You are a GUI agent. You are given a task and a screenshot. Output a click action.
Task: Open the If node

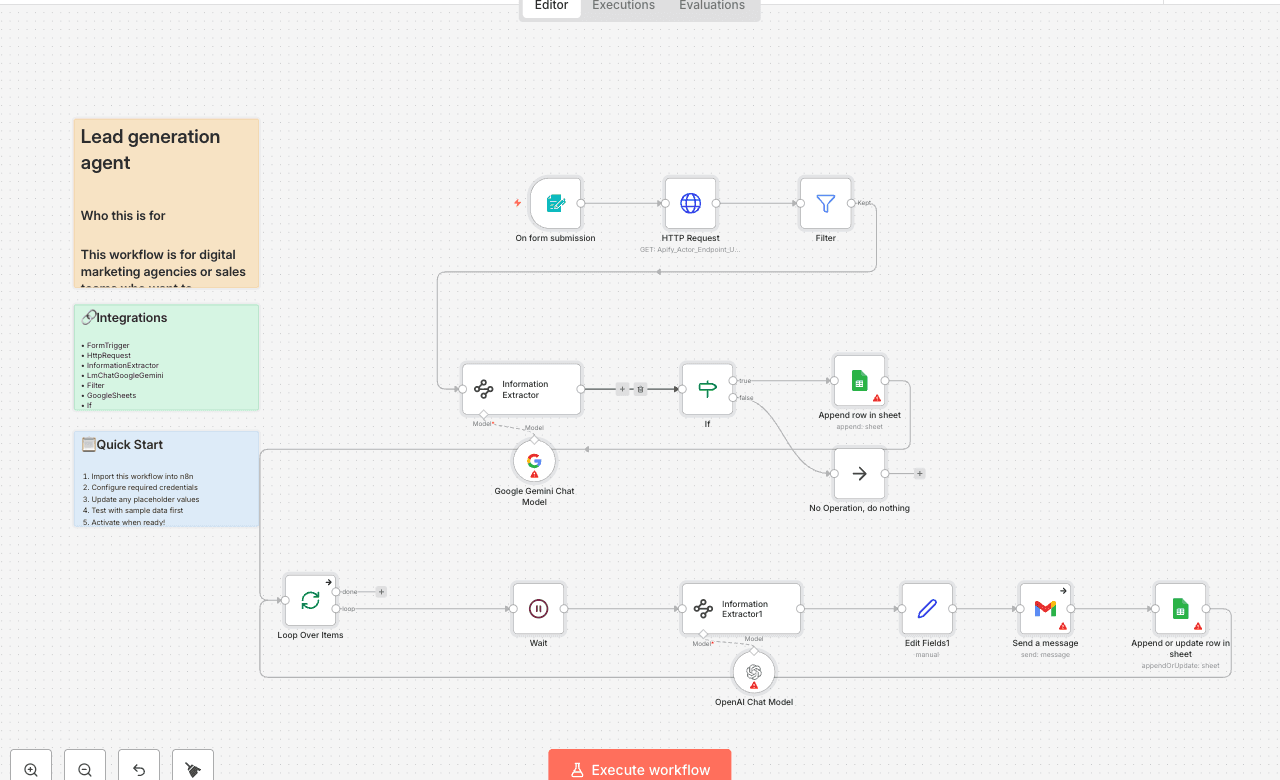pos(707,389)
